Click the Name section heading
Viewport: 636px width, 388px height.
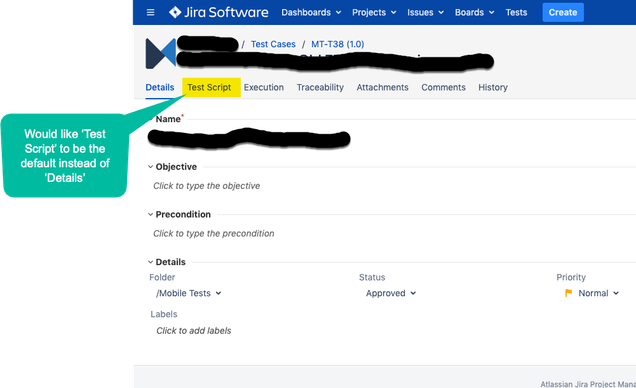coord(168,119)
